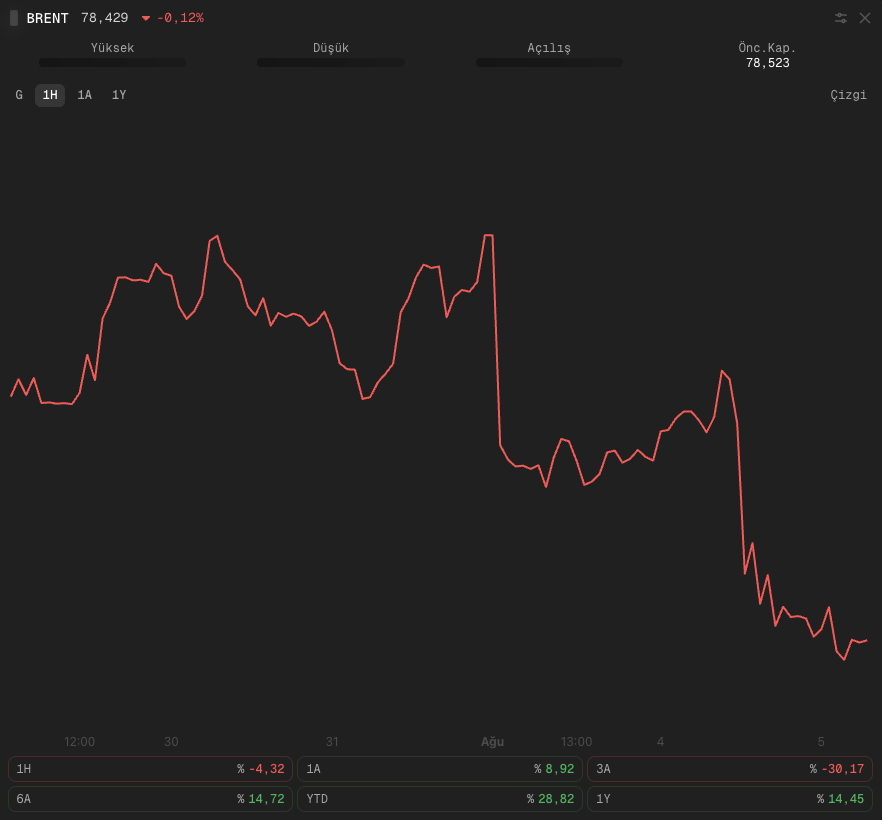Viewport: 882px width, 820px height.
Task: Click the previous close value 78,523
Action: coord(767,63)
